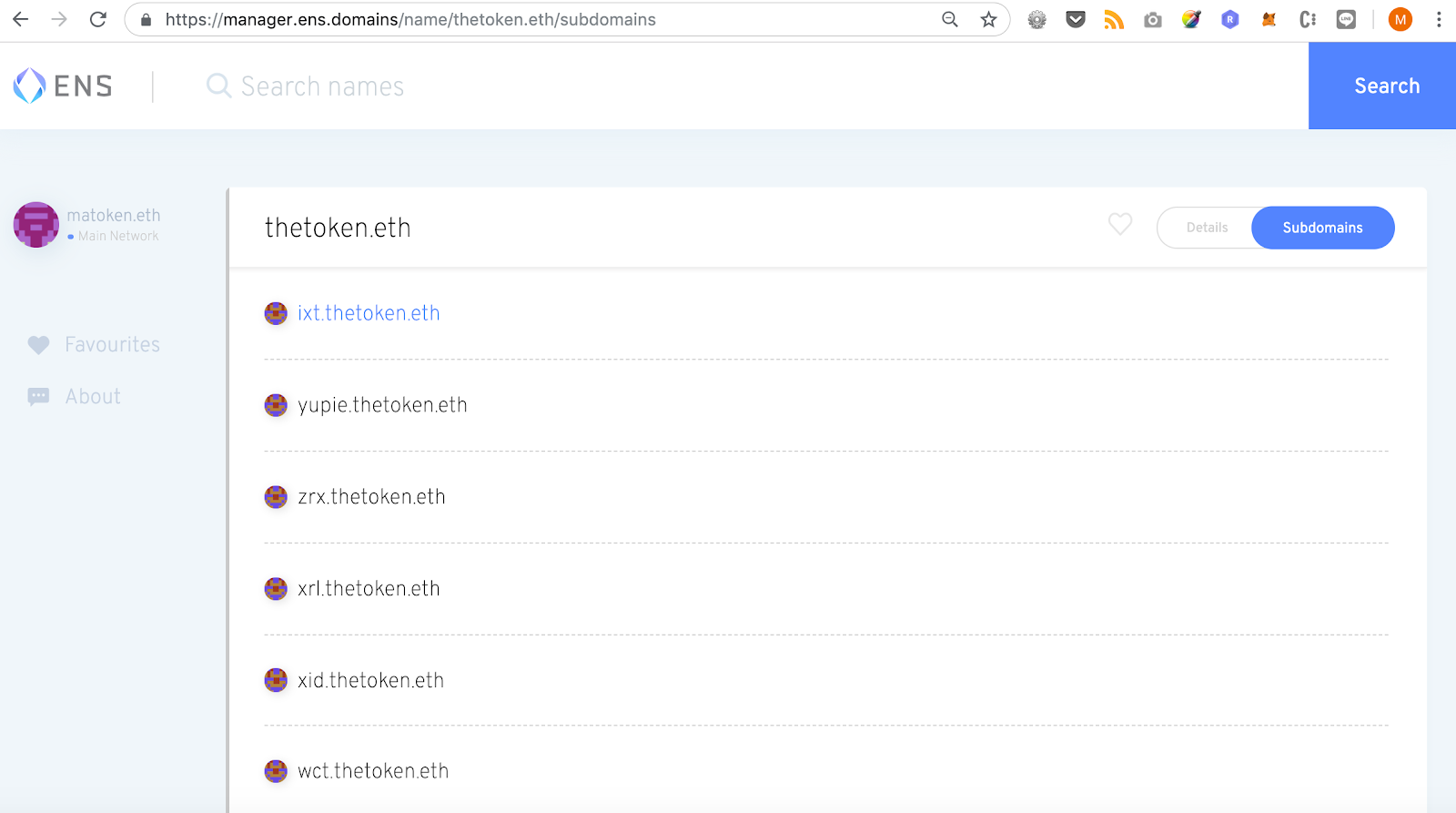The image size is (1456, 813).
Task: Open the wct.thetoken.eth subdomain
Action: click(373, 771)
